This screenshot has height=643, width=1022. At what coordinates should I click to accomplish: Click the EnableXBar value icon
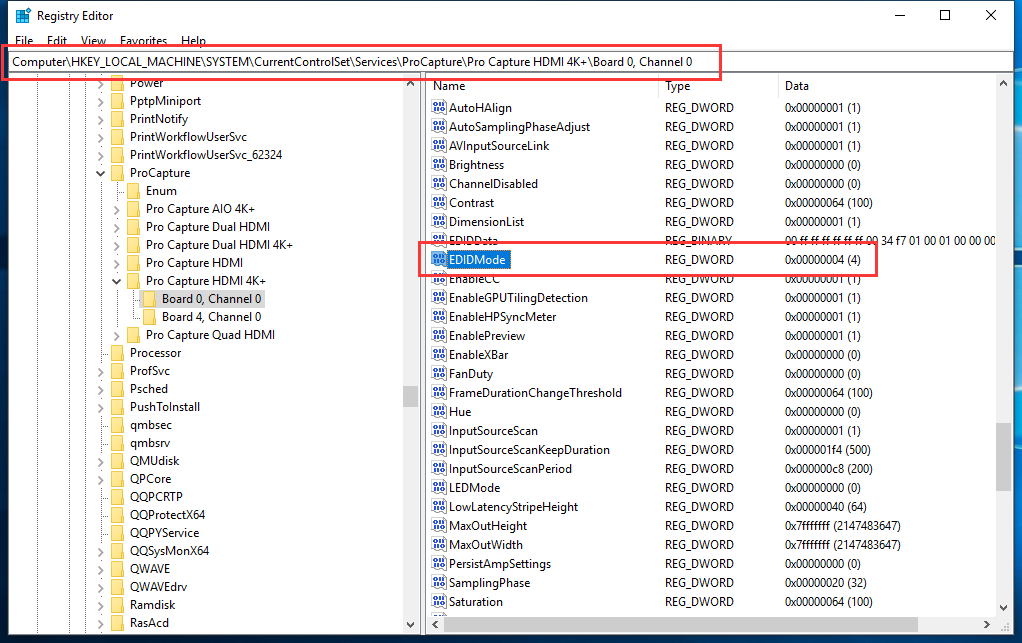(x=439, y=354)
